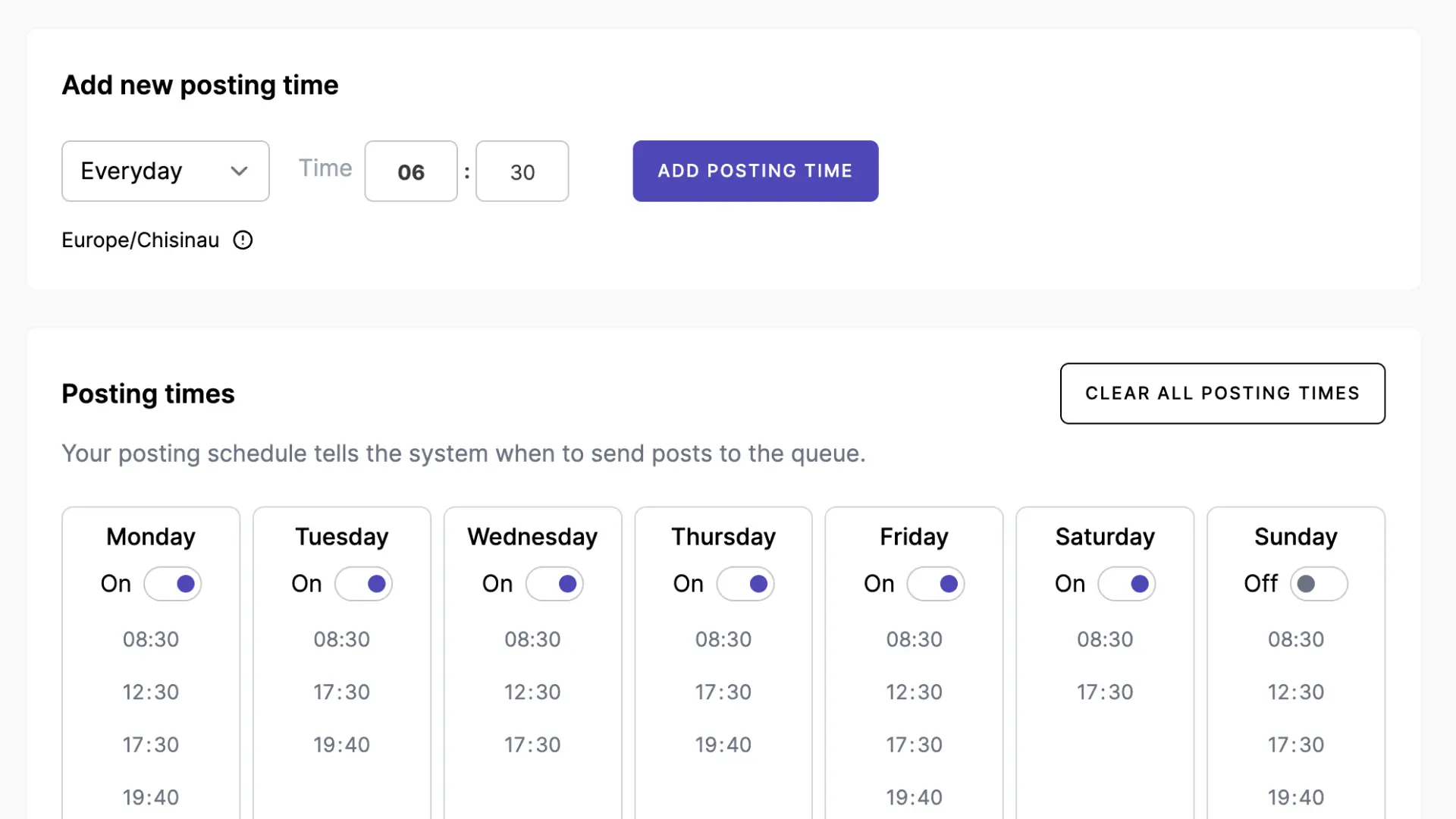Click the info icon next to Europe/Chisinau
The height and width of the screenshot is (819, 1456).
pyautogui.click(x=242, y=240)
